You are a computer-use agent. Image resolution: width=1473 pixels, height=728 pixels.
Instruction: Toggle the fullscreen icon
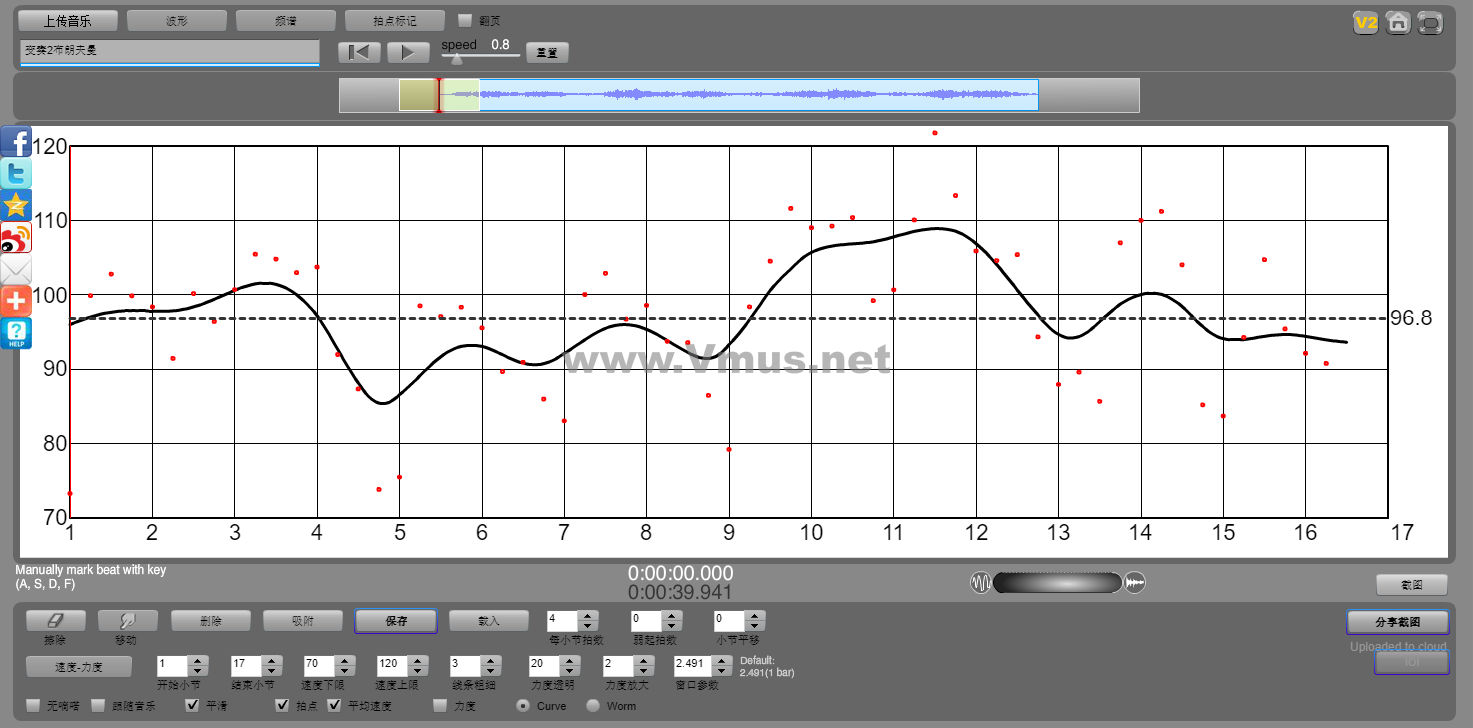1431,22
